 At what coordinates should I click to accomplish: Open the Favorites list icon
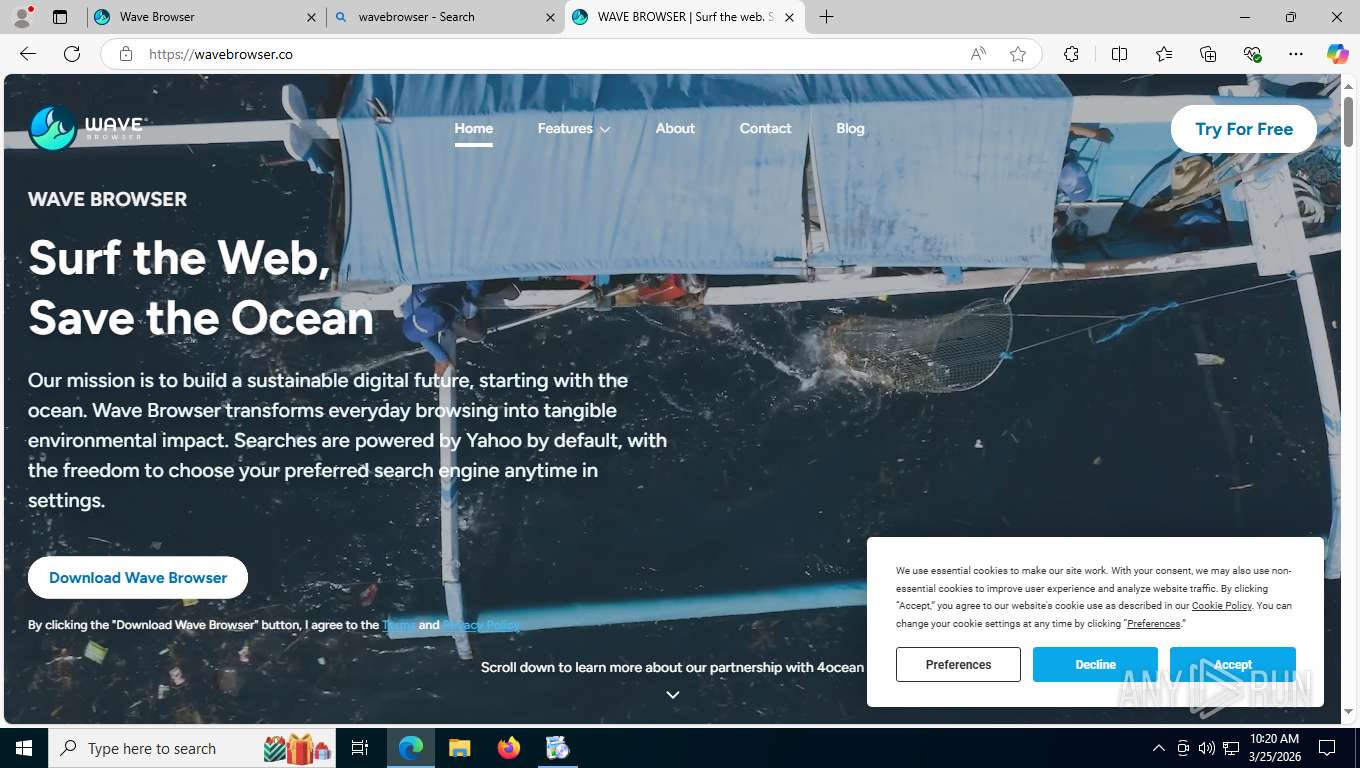(x=1164, y=54)
